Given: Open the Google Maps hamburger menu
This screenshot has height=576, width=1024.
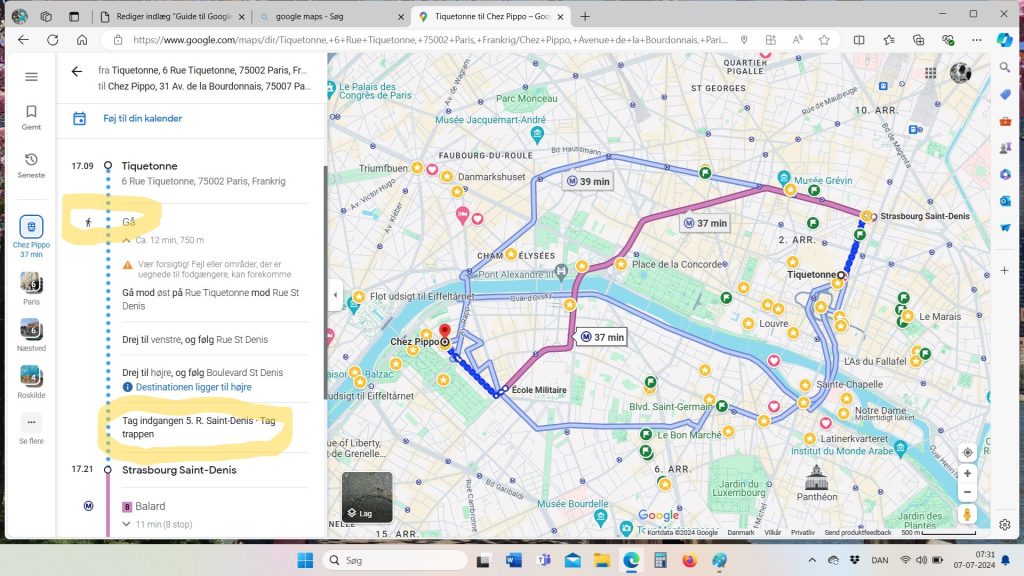Looking at the screenshot, I should pyautogui.click(x=31, y=77).
